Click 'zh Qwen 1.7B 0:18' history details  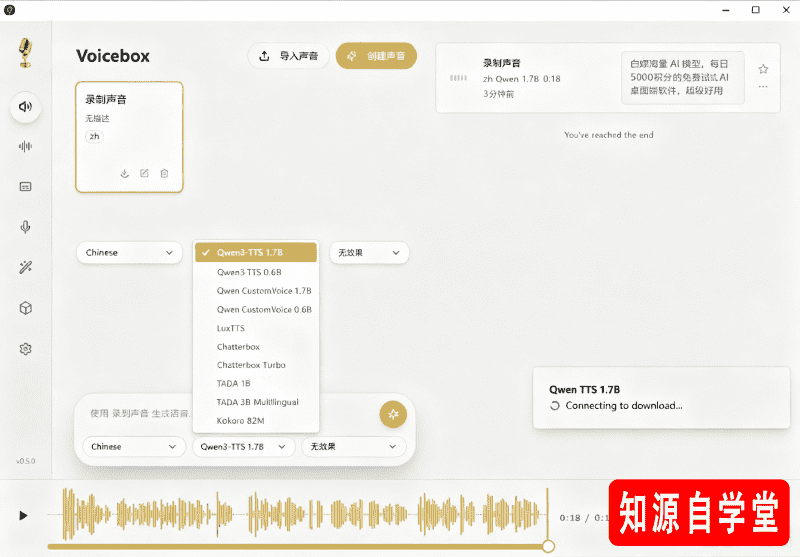521,79
